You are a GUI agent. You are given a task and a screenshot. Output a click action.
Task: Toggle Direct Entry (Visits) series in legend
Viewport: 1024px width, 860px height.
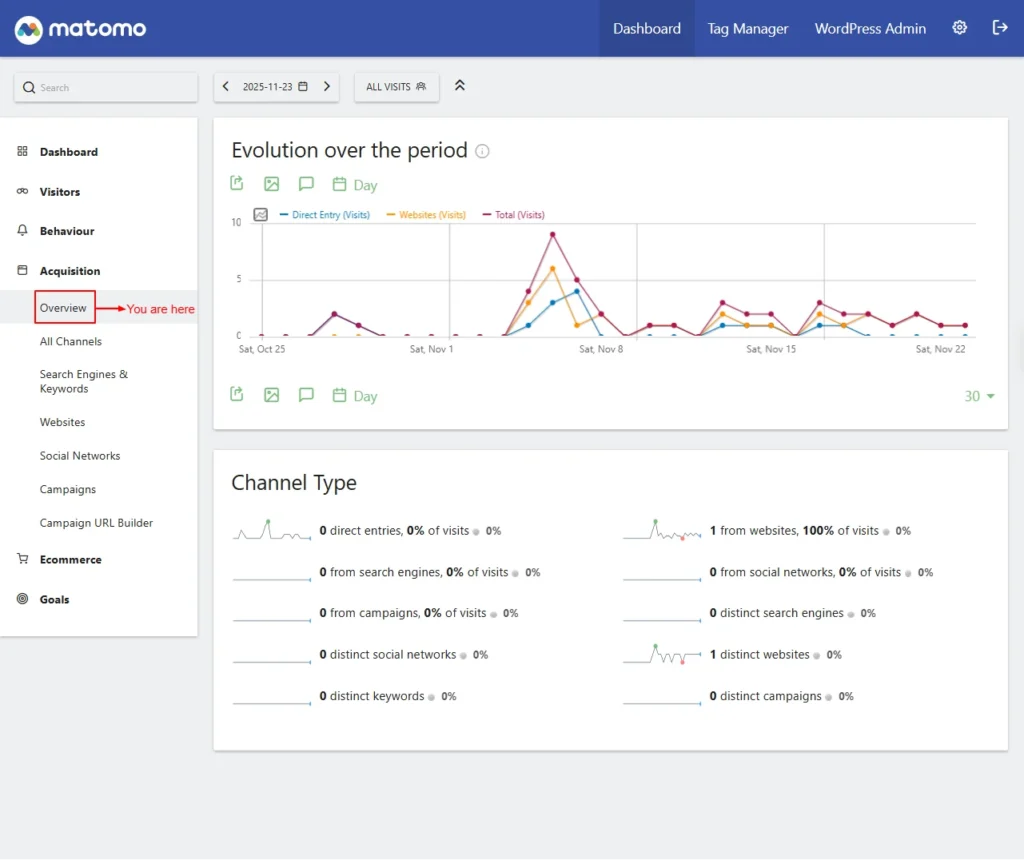point(330,215)
